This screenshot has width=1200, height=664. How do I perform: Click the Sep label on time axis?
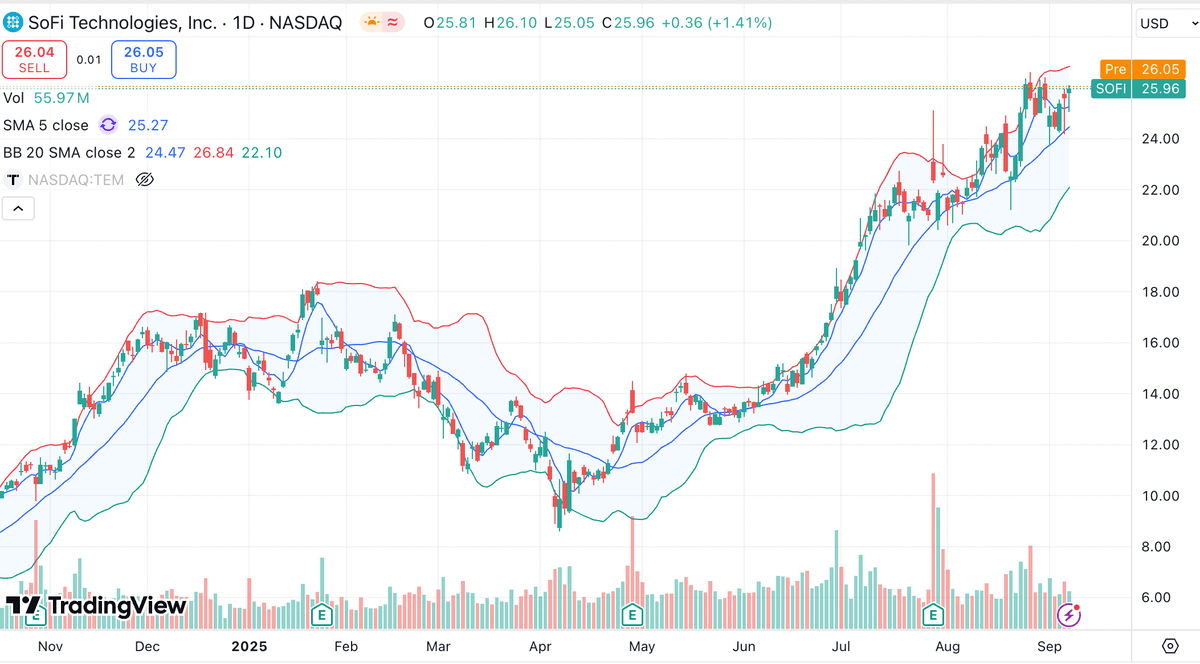pos(1048,647)
